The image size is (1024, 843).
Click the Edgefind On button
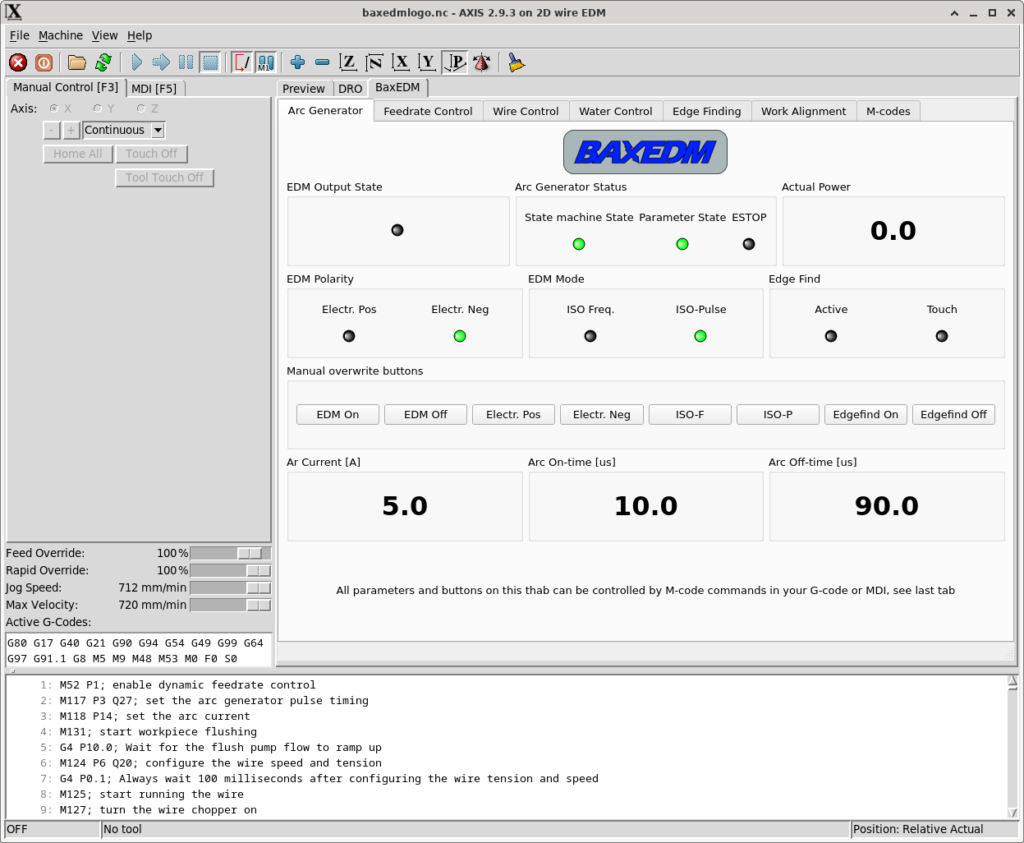click(x=865, y=415)
